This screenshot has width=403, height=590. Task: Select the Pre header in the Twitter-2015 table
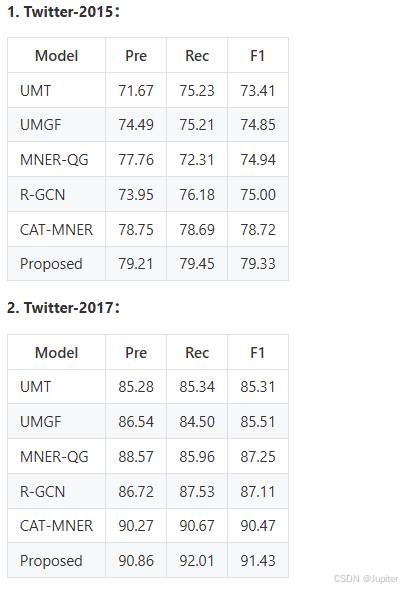(136, 56)
